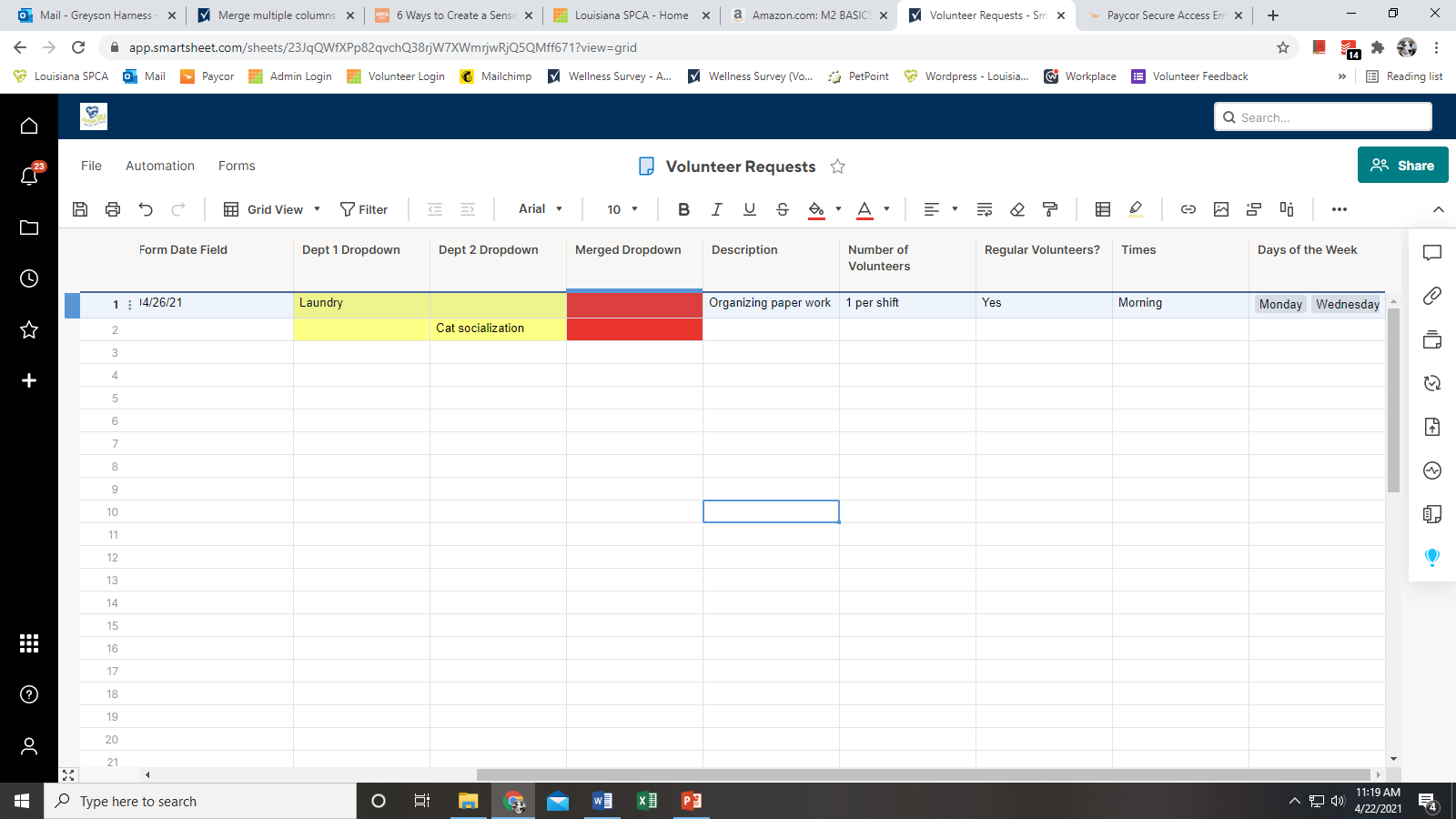Open Favorites star in left sidebar
Image resolution: width=1456 pixels, height=819 pixels.
29,329
